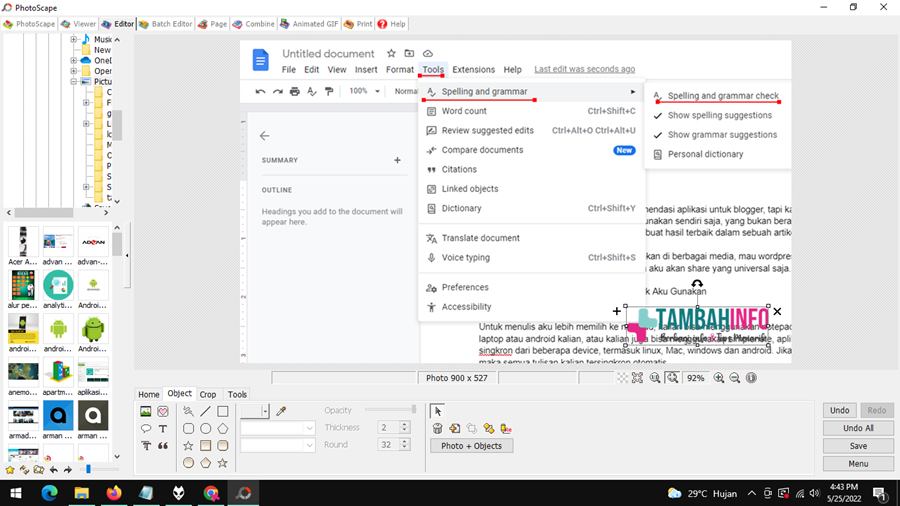Click the Photo + Objects button

471,446
